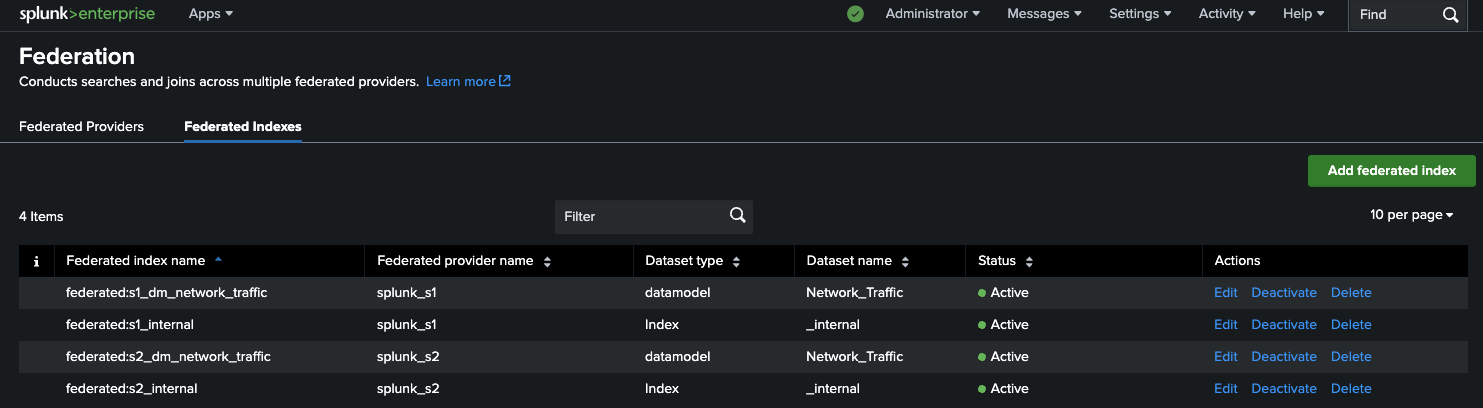The image size is (1483, 408).
Task: Click _internal dataset in s2_internal row
Action: [x=833, y=389]
